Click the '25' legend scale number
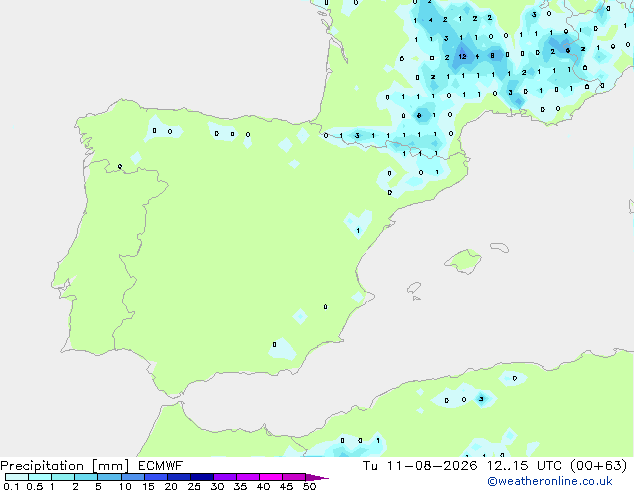This screenshot has width=634, height=490. coord(194,486)
